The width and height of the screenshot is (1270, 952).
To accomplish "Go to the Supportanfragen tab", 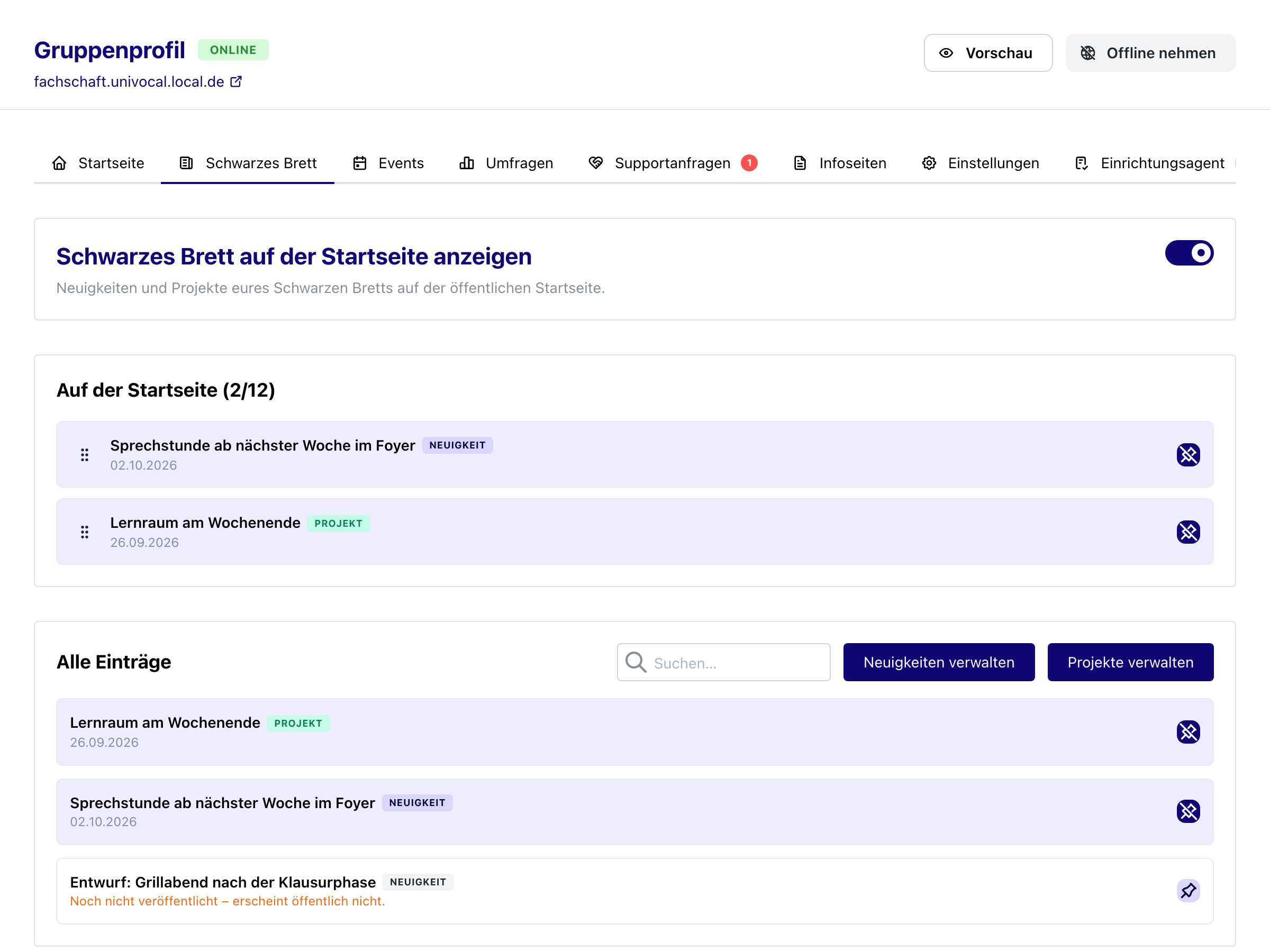I will 673,163.
